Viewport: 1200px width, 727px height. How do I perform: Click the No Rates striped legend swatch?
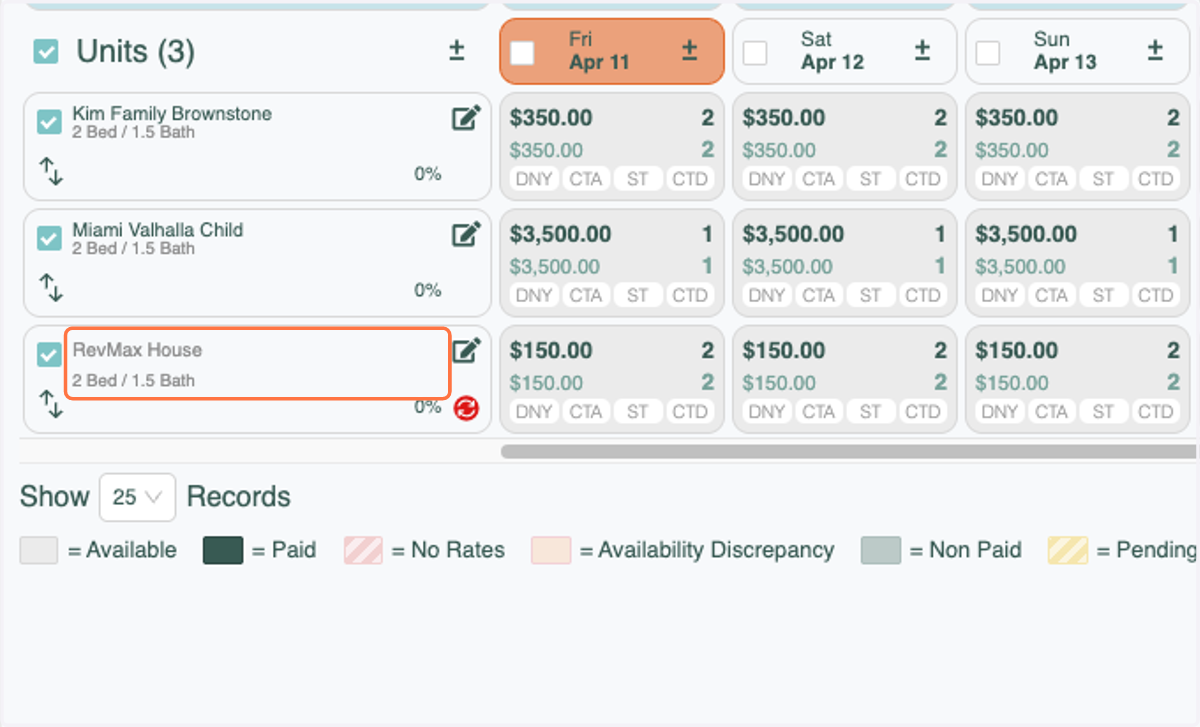364,550
